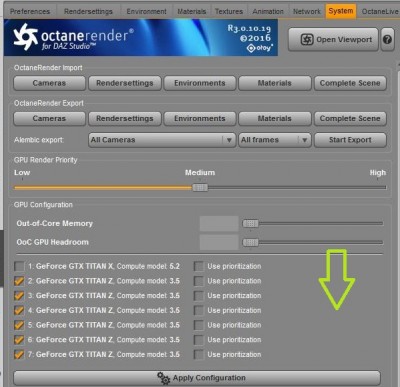Viewport: 400px width, 387px height.
Task: Click the otoy logo in banner
Action: (x=260, y=48)
